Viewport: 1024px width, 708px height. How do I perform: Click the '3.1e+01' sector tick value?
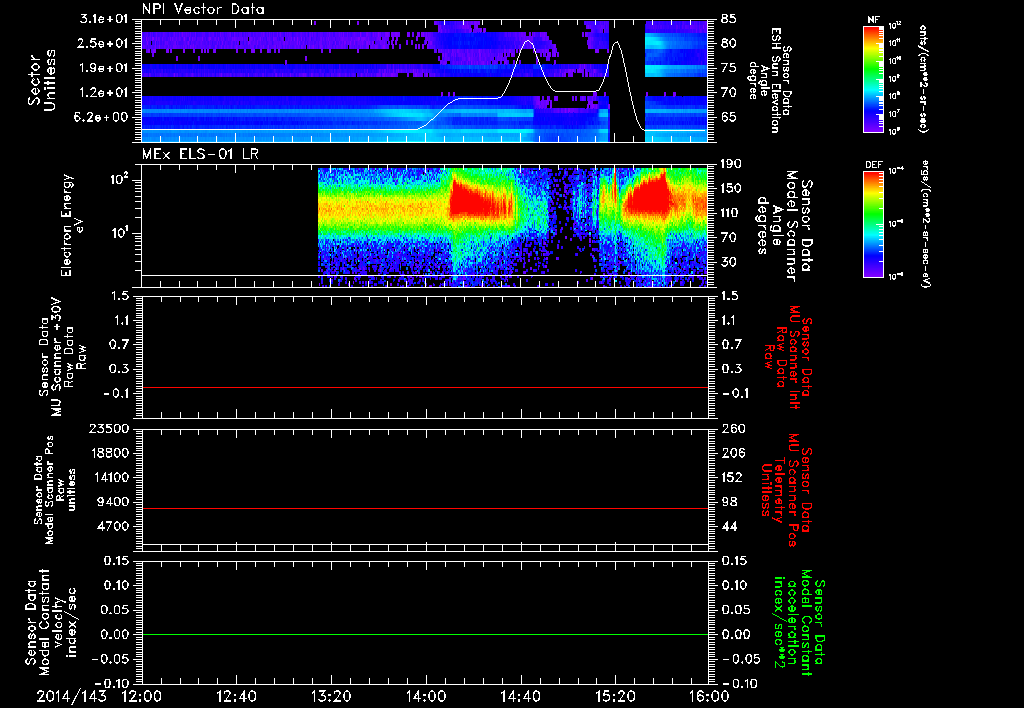pyautogui.click(x=104, y=19)
